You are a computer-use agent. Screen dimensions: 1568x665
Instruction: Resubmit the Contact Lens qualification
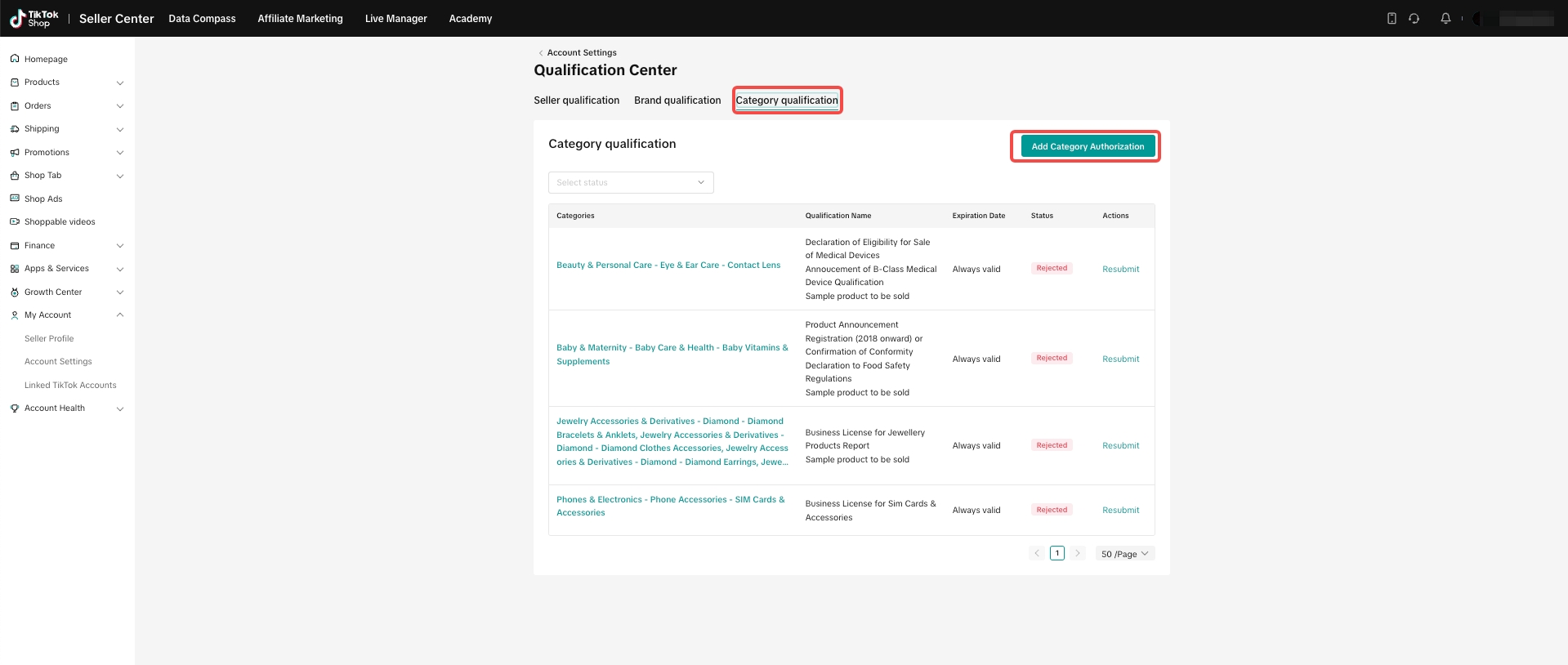1120,270
